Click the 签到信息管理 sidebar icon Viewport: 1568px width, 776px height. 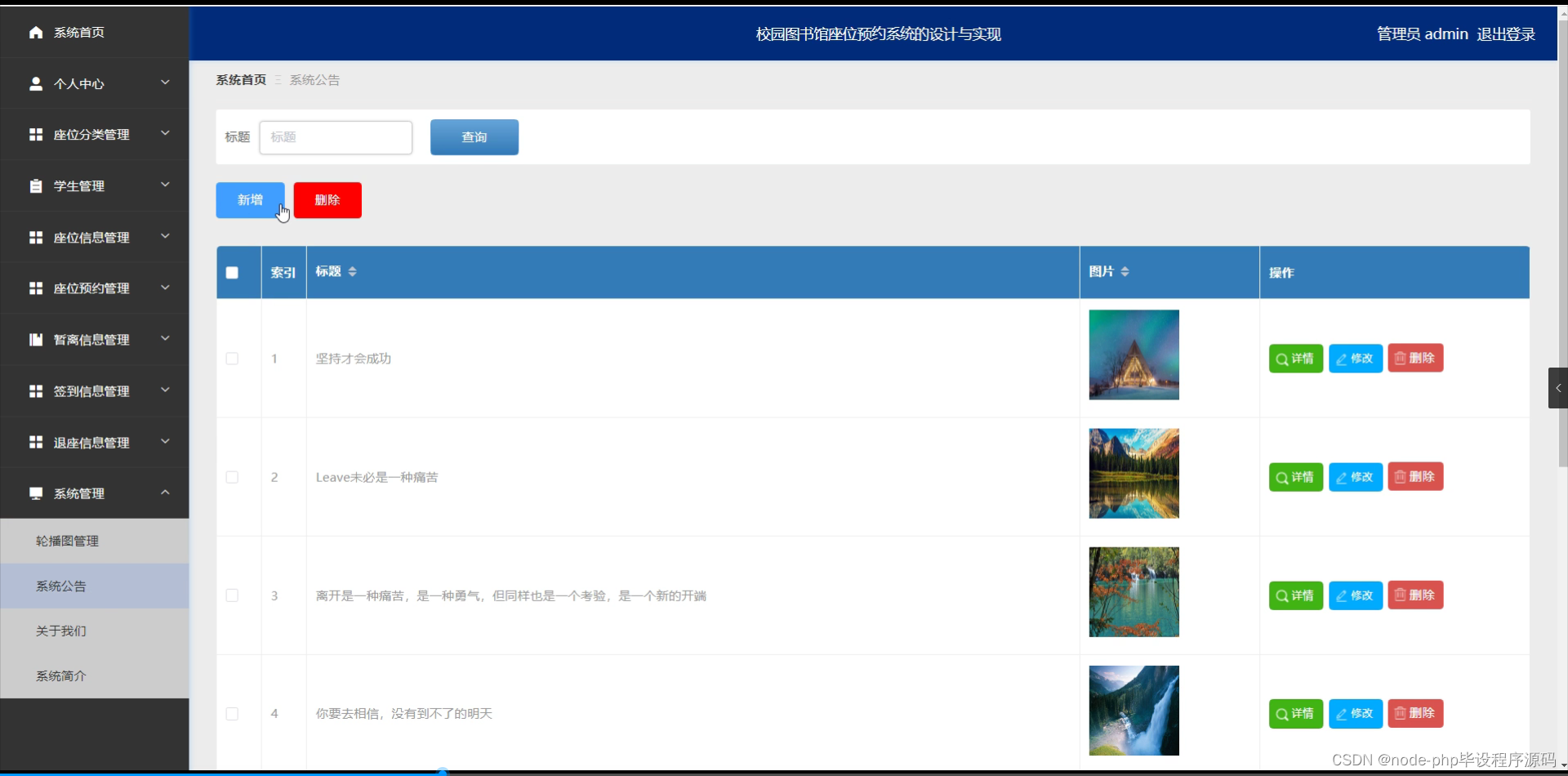coord(36,390)
